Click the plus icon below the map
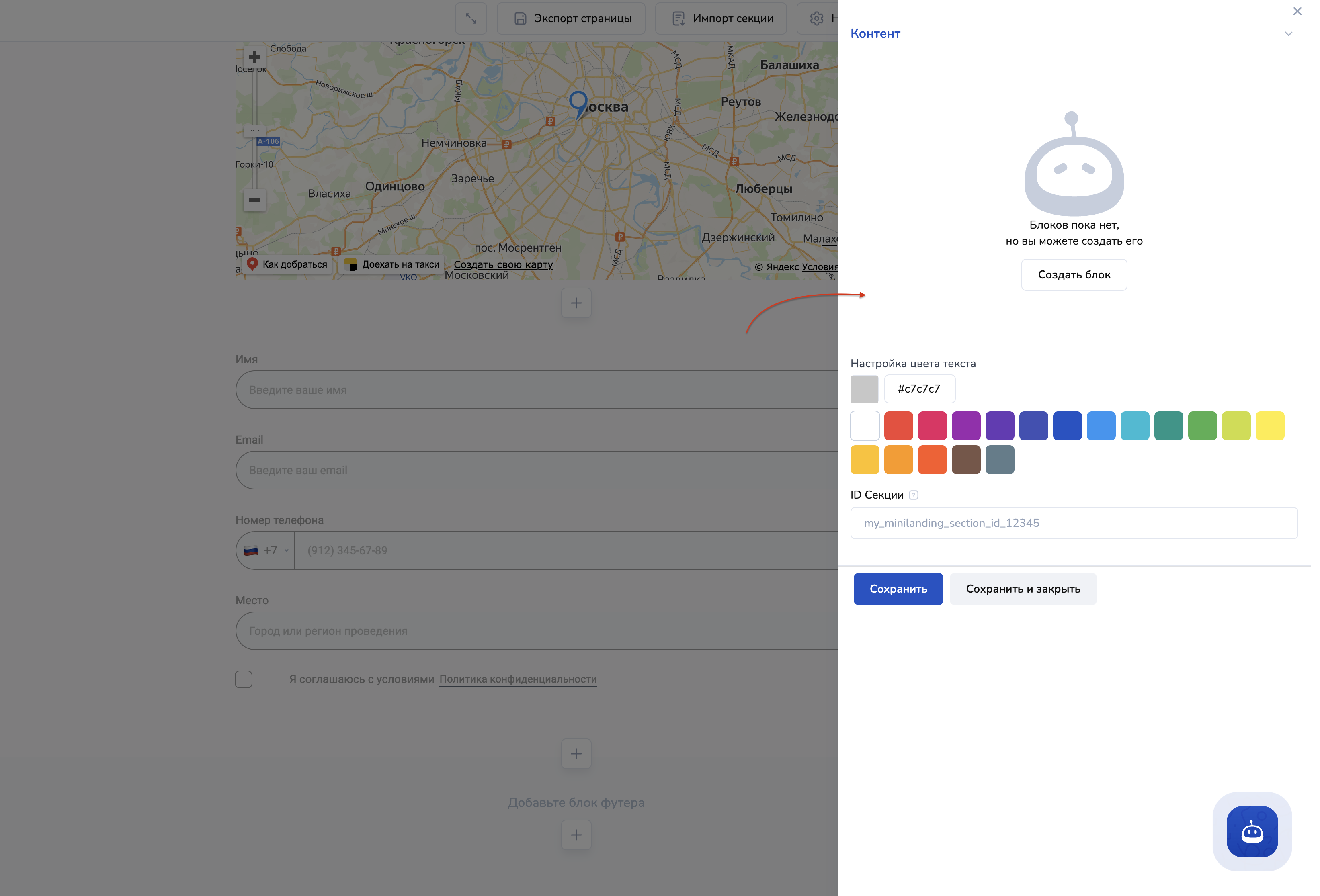This screenshot has height=896, width=1320. [576, 303]
